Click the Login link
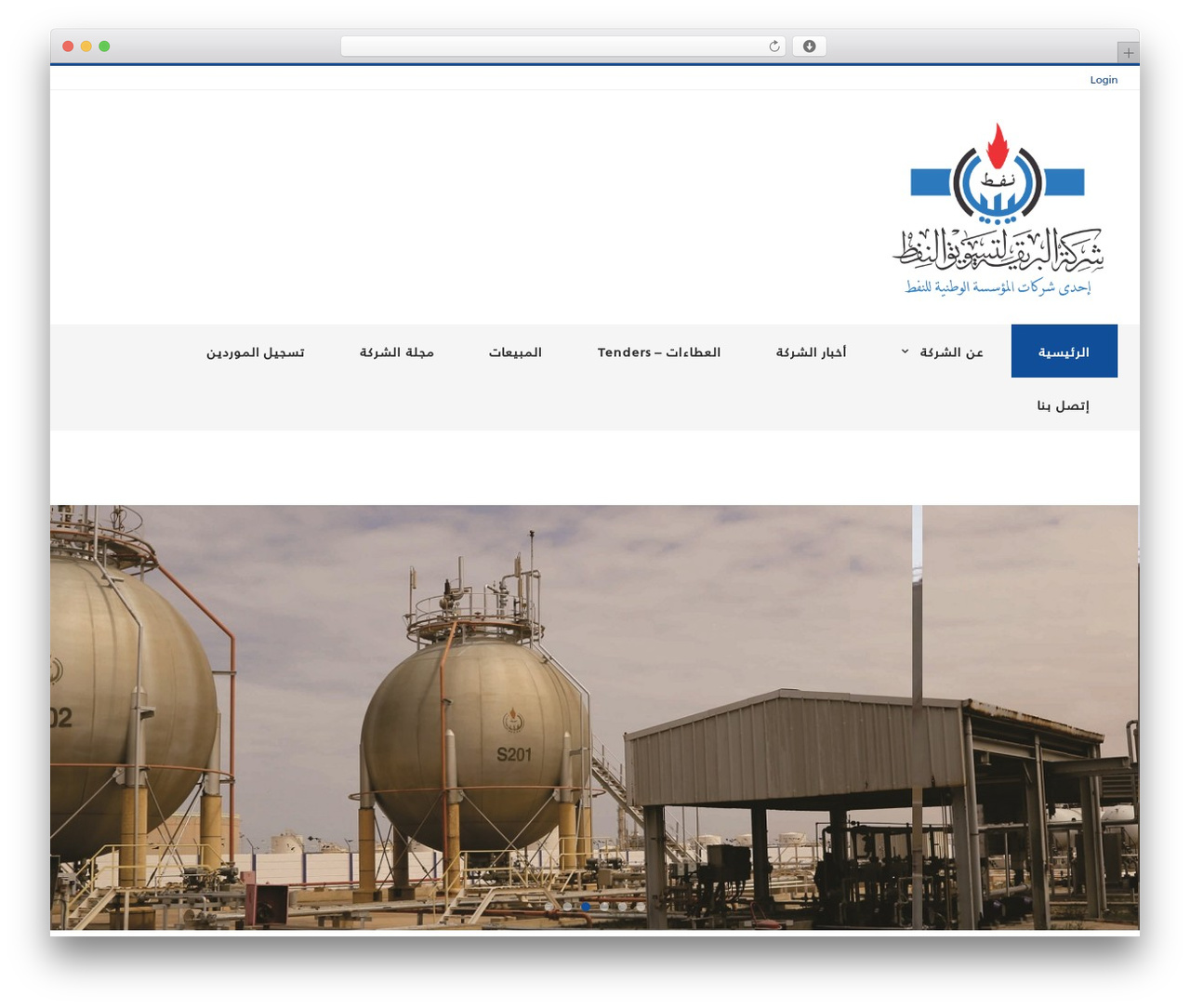 point(1104,80)
